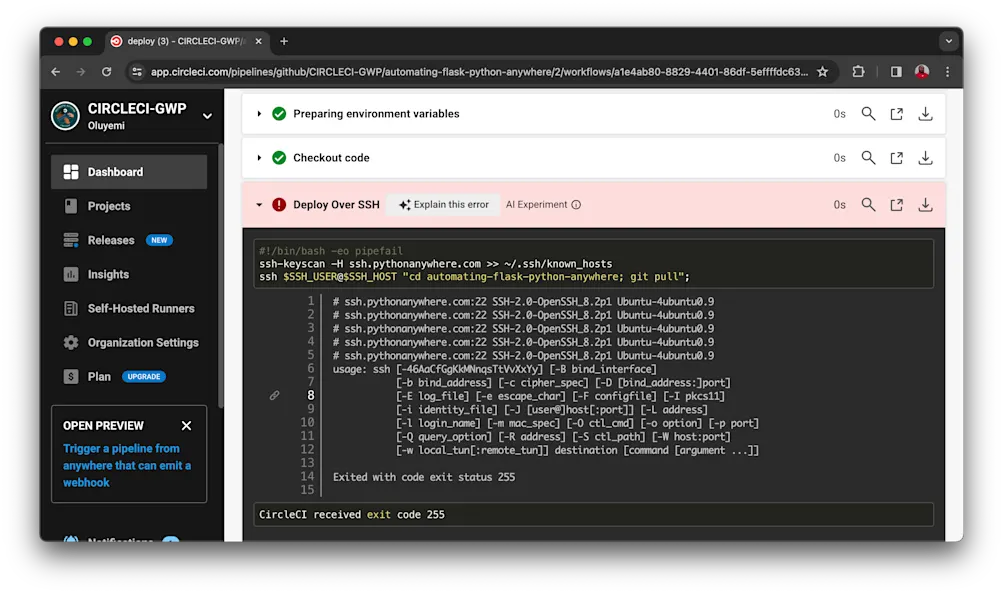Toggle the browser side panel
Screen dimensions: 1003x594
coord(896,72)
